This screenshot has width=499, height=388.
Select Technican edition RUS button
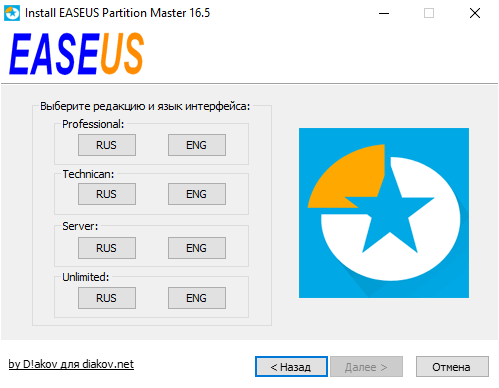[107, 194]
